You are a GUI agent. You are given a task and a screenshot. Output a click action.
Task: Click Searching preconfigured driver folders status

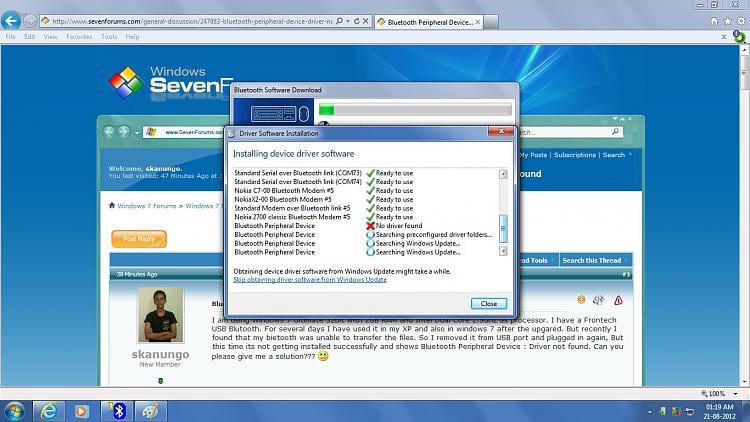[x=429, y=234]
